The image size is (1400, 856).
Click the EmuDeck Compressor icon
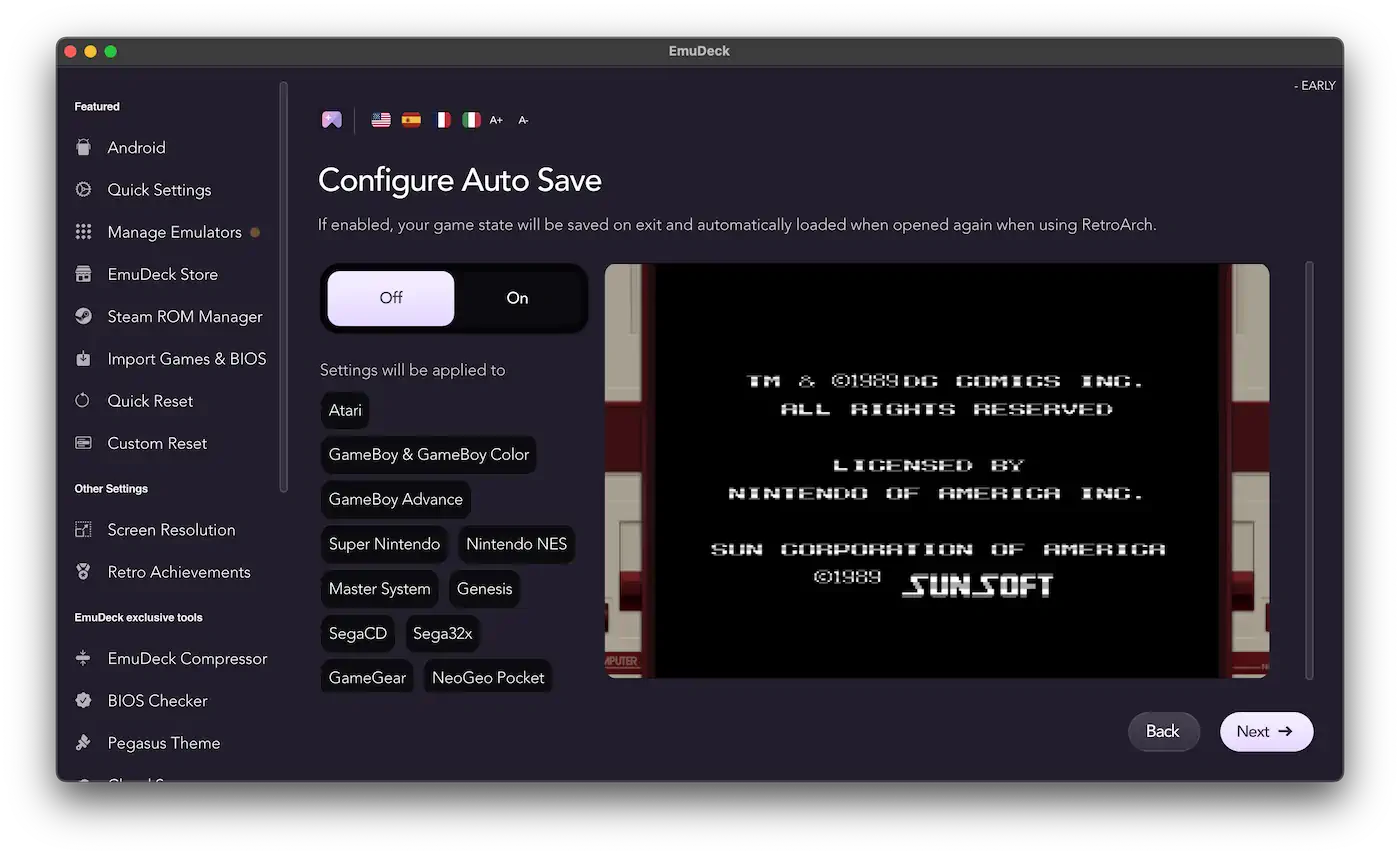84,658
